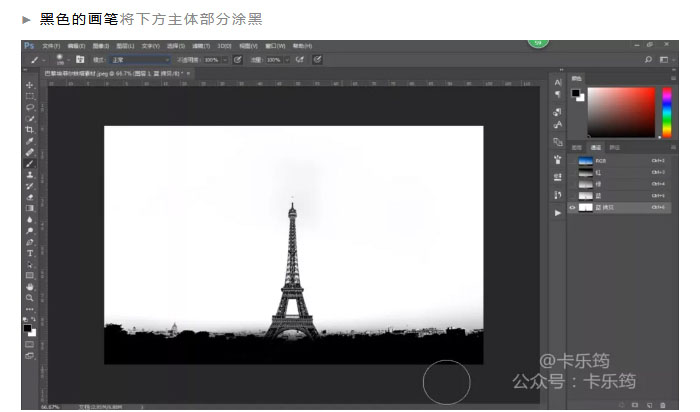Open the search icon in options bar

(648, 59)
